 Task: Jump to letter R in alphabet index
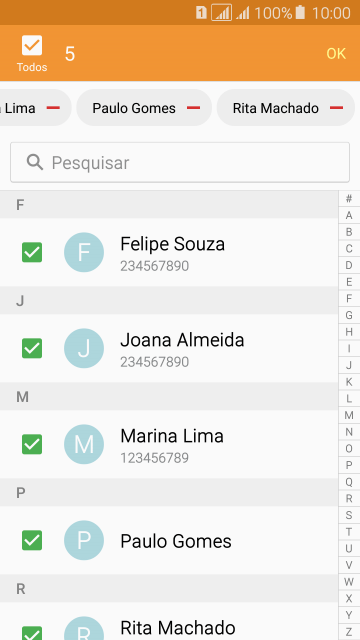(x=349, y=498)
